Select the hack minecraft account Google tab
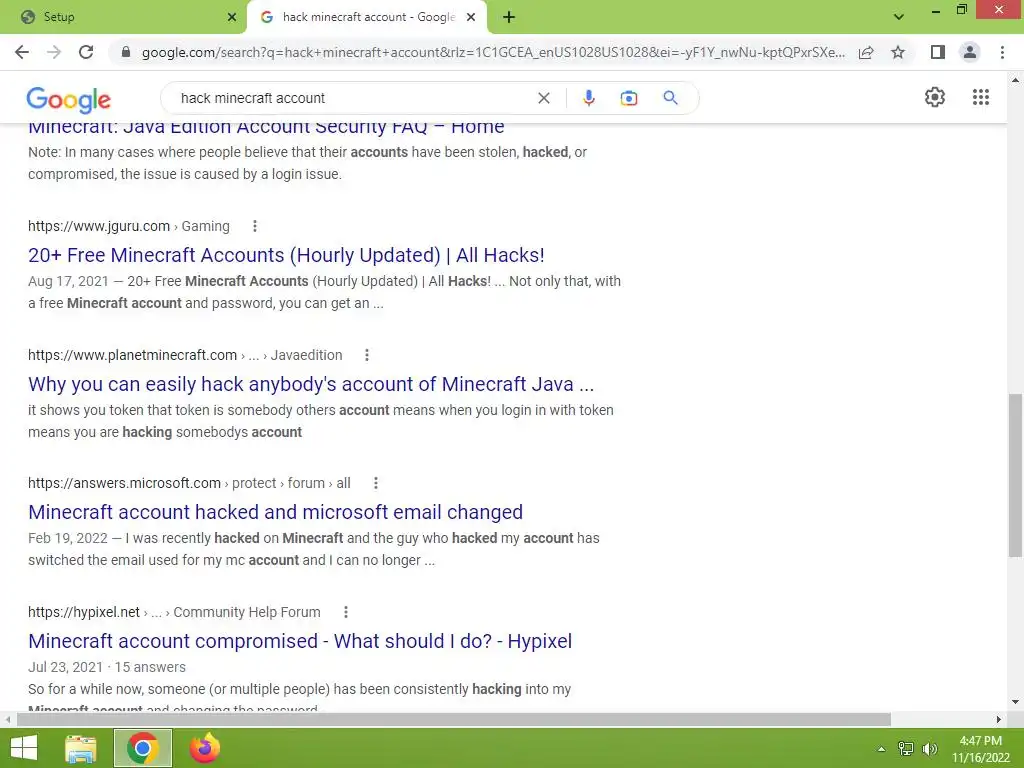1024x768 pixels. click(x=367, y=17)
